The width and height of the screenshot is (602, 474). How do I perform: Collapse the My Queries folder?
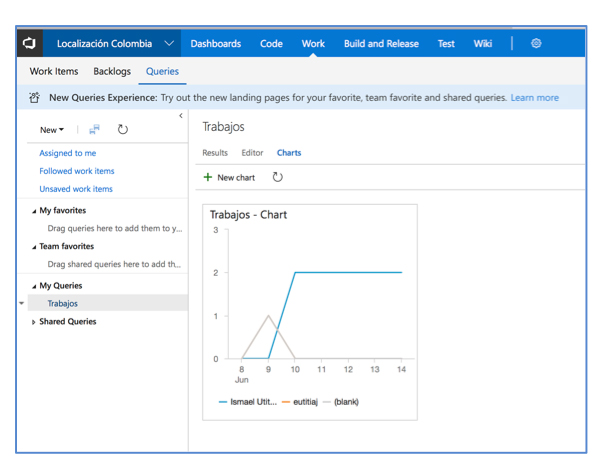tap(34, 286)
